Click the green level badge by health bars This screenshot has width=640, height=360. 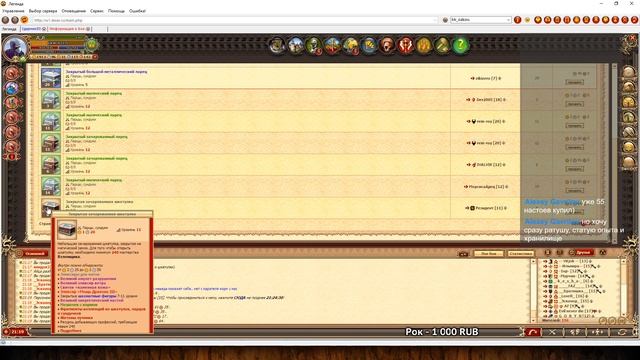tap(92, 44)
